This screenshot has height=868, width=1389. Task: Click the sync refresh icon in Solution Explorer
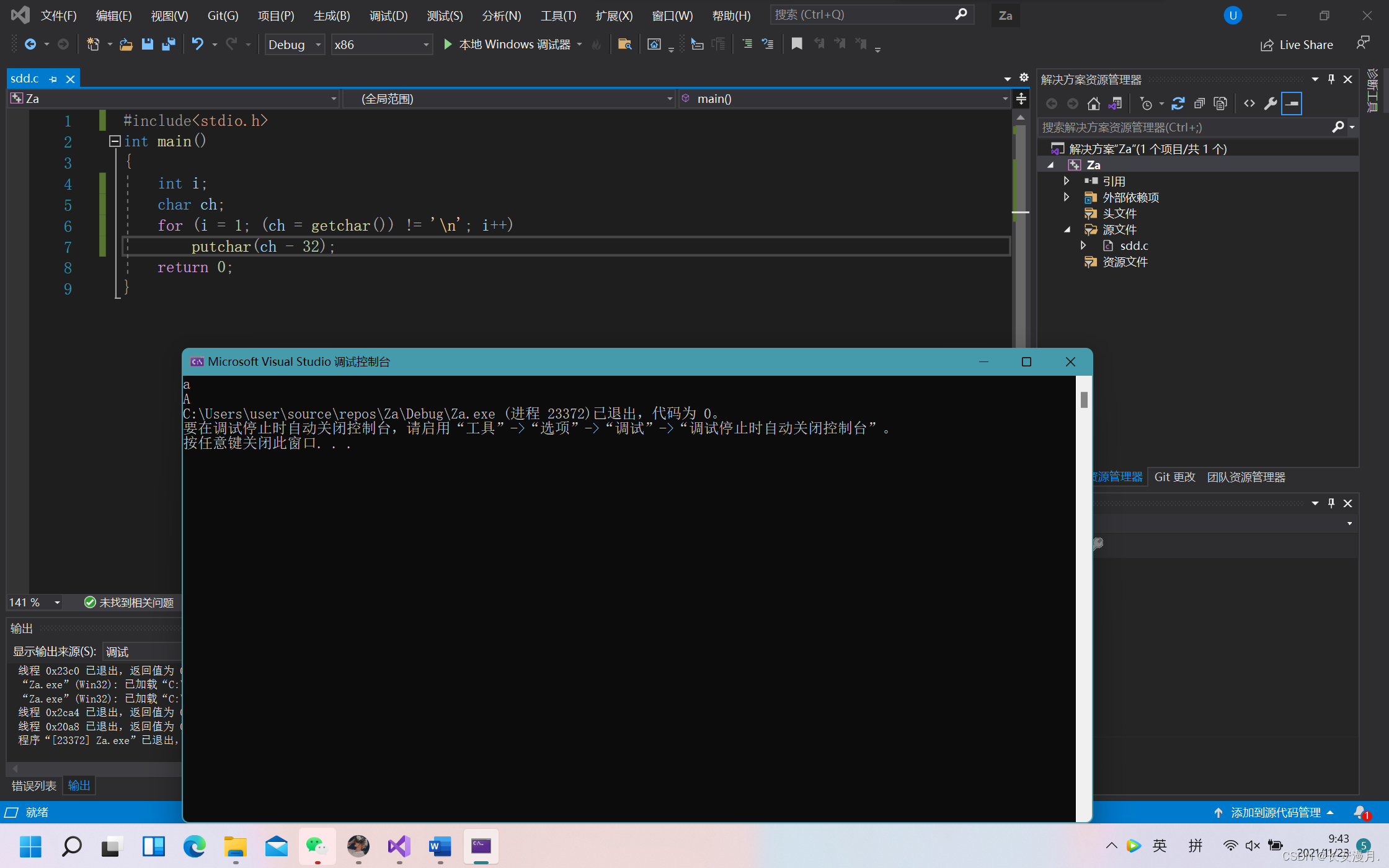(1178, 104)
